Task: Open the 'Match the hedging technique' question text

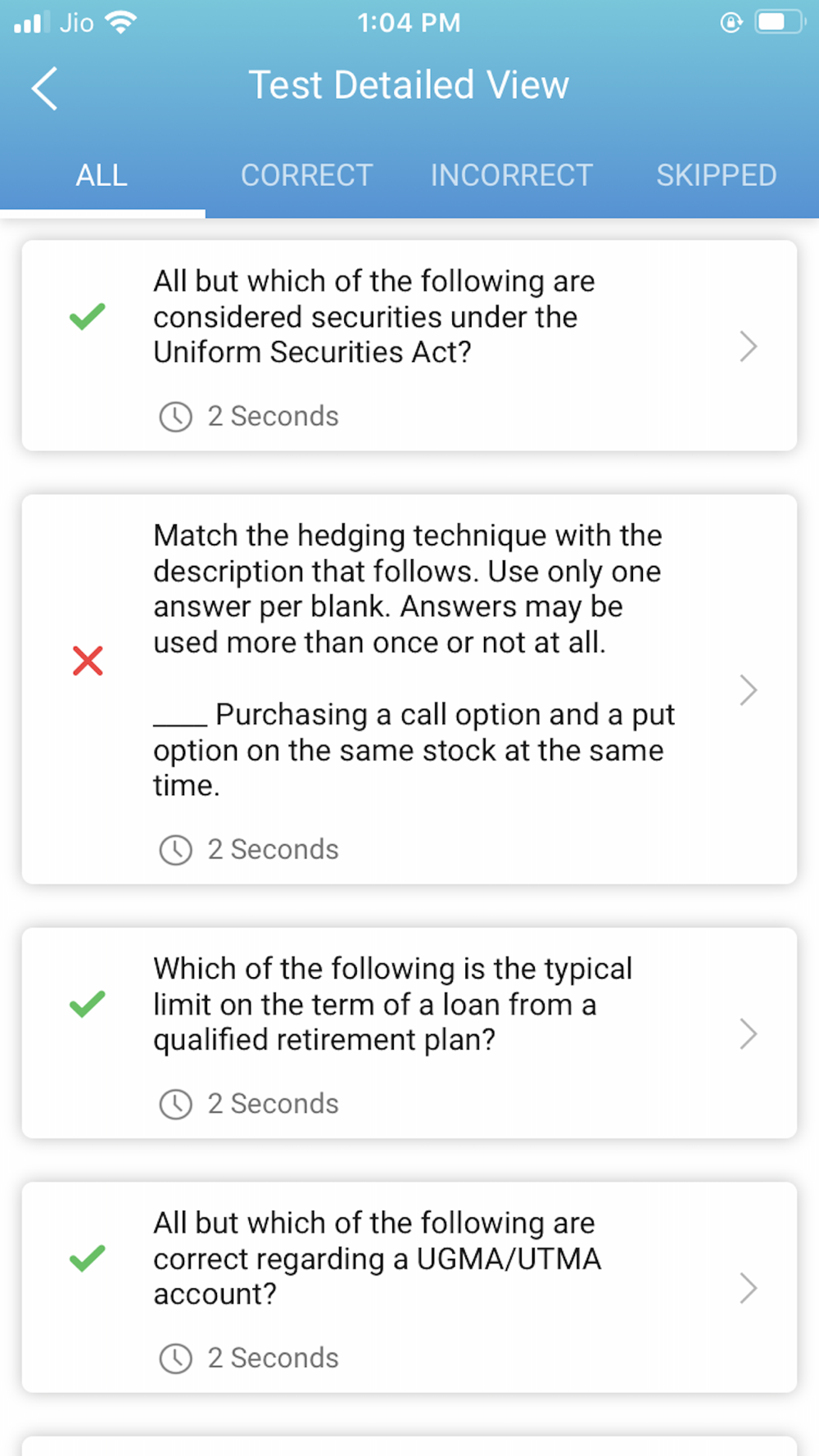Action: 407,589
